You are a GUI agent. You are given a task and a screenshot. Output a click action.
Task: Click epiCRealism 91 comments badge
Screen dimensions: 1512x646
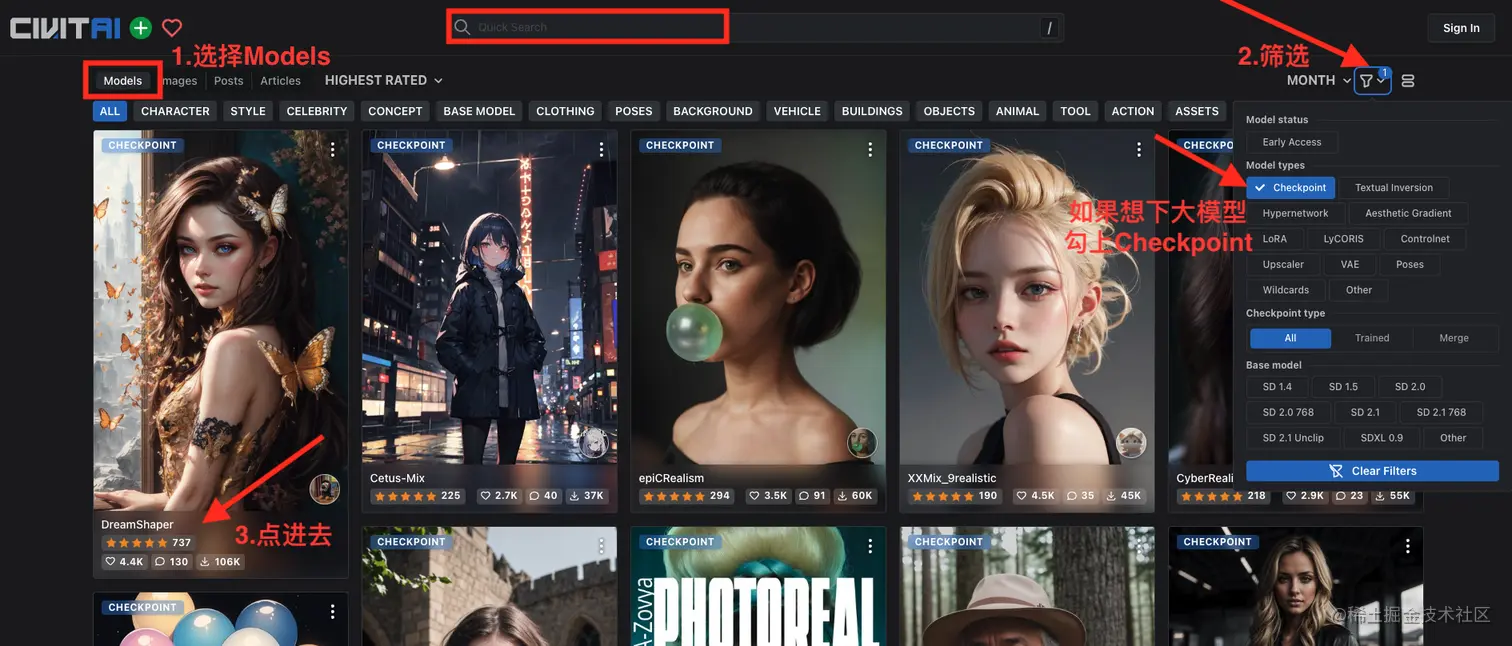[x=813, y=496]
